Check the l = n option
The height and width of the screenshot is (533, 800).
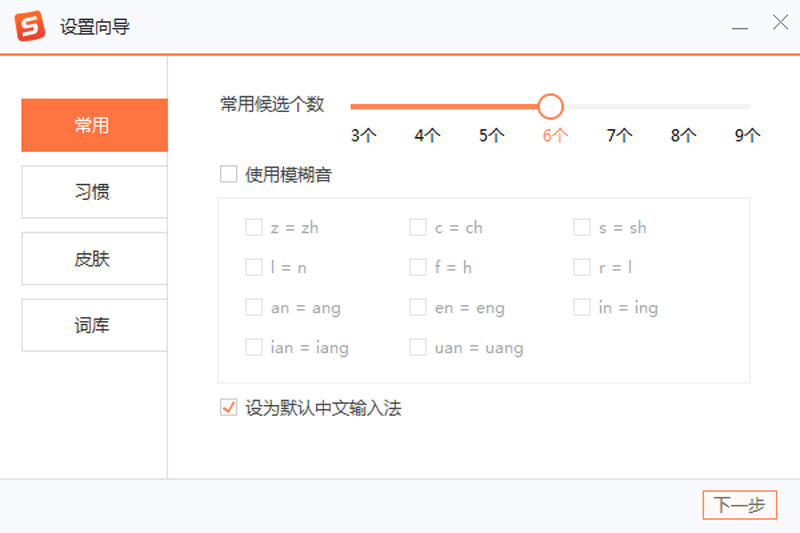tap(254, 267)
